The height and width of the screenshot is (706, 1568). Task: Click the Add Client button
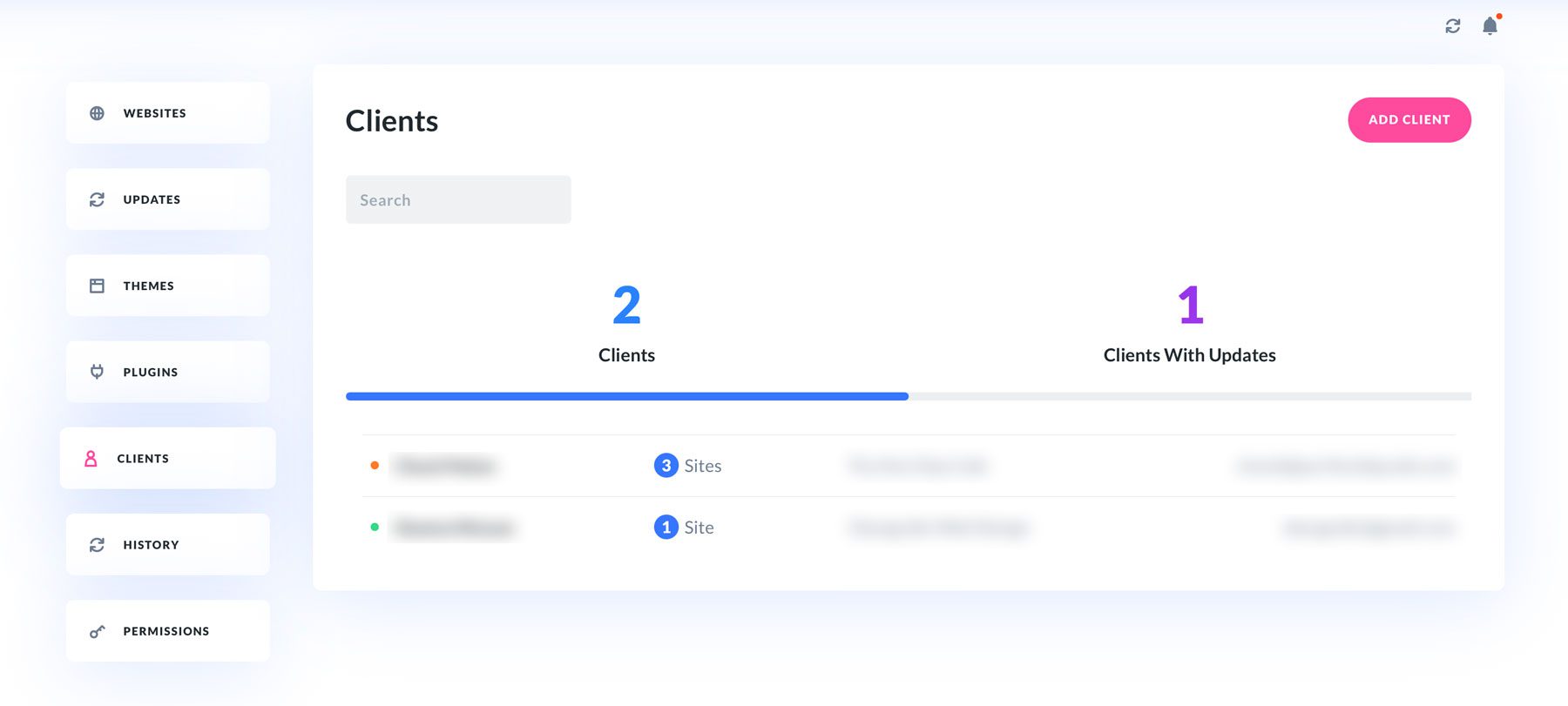point(1409,120)
